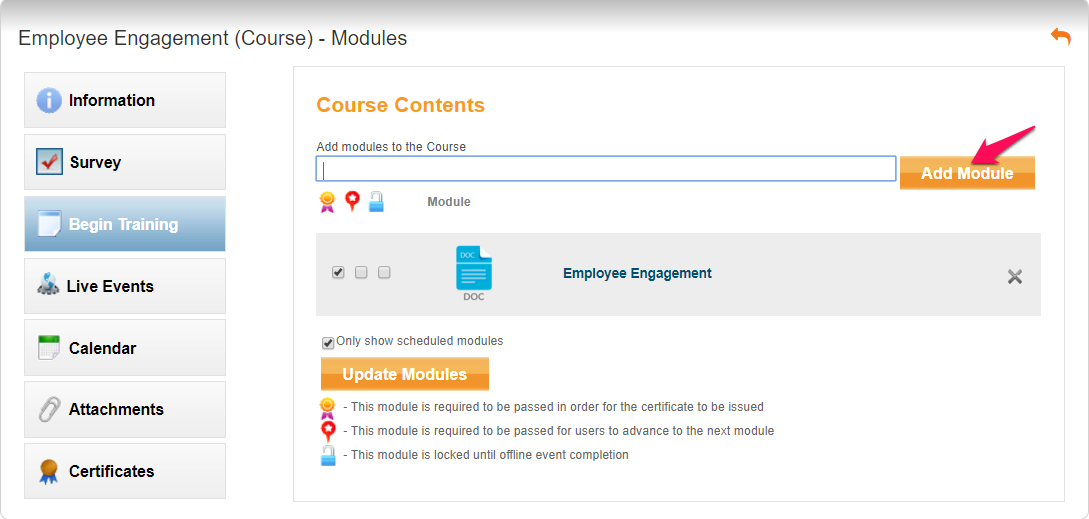Open the Attachments tab
The height and width of the screenshot is (519, 1089).
point(125,409)
